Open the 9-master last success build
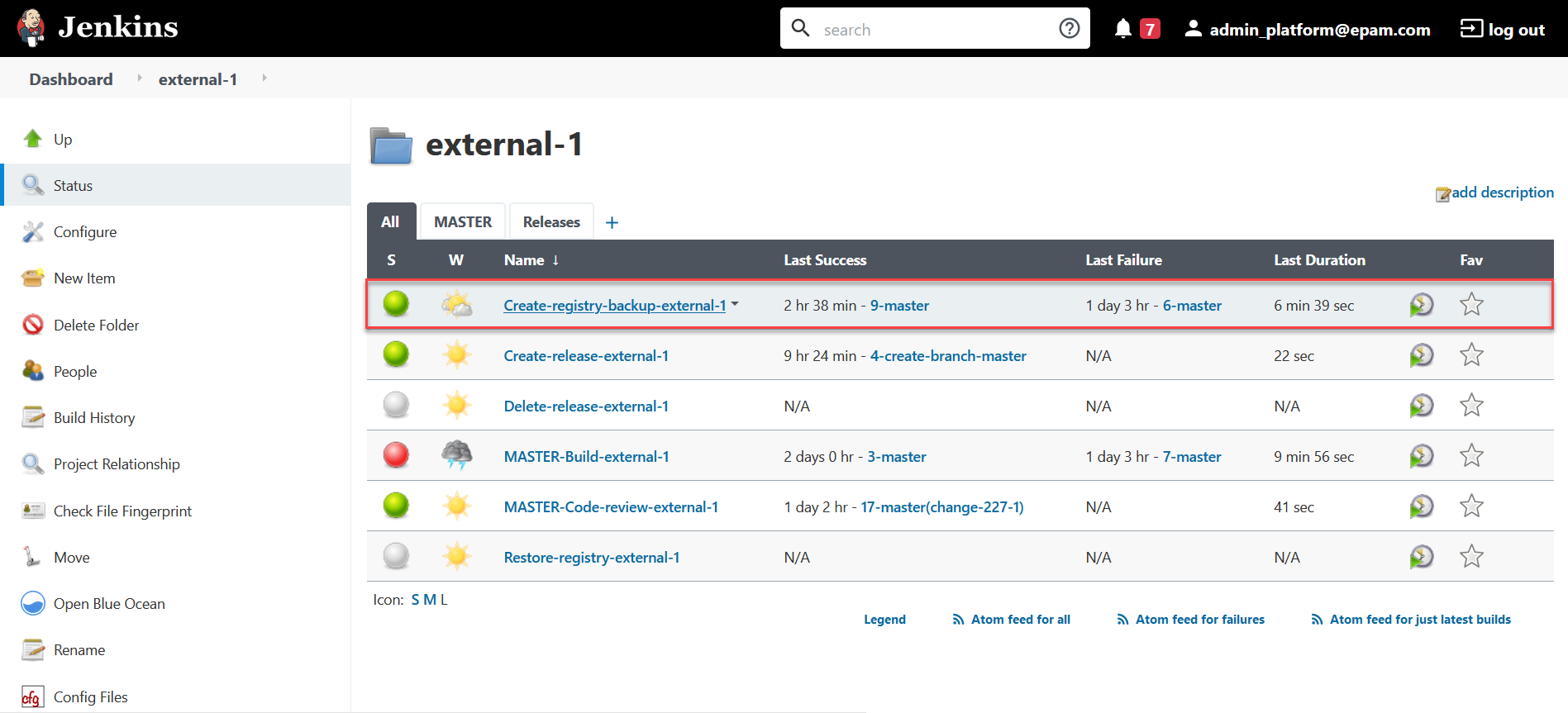The height and width of the screenshot is (713, 1568). coord(899,306)
